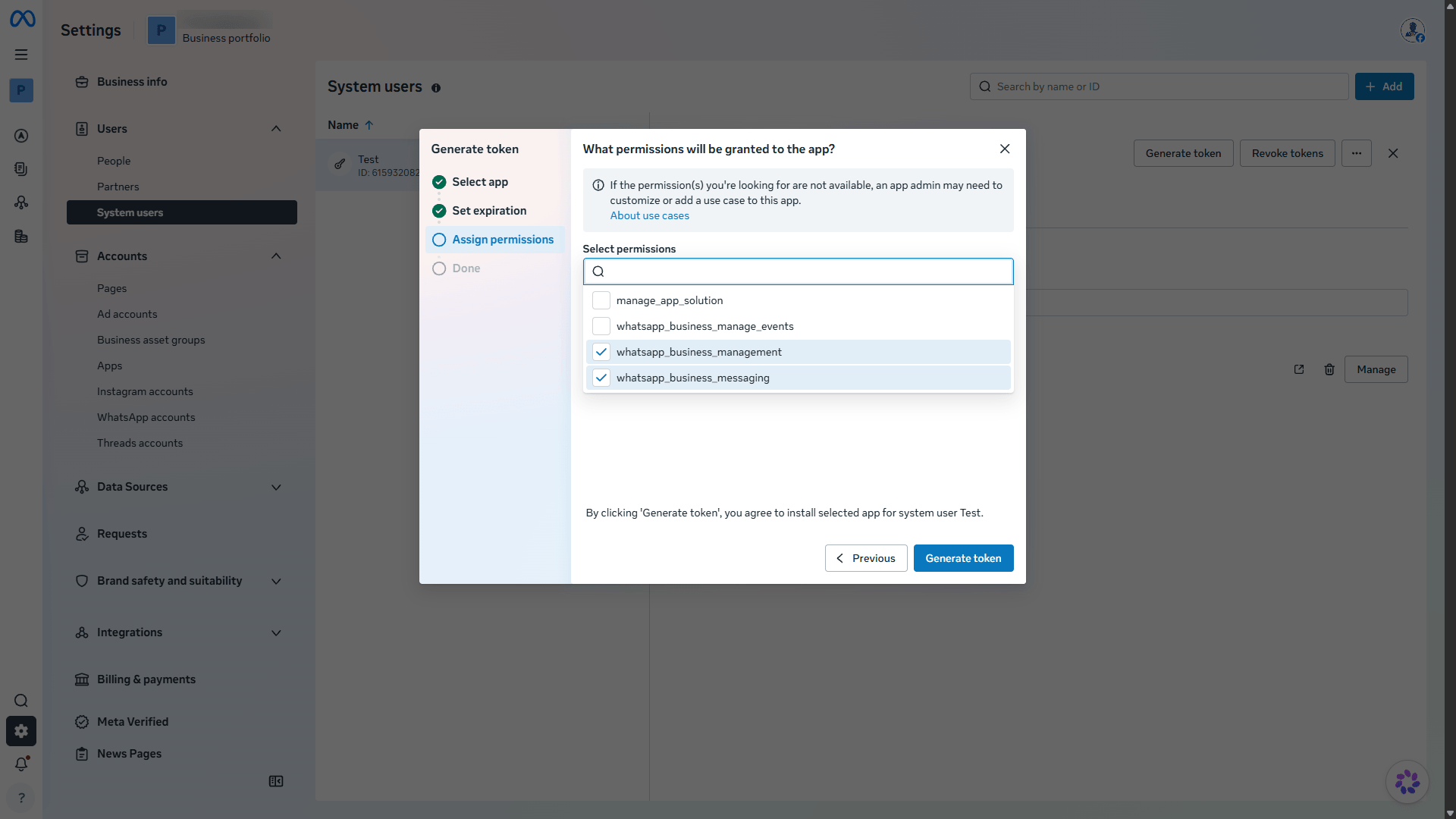
Task: Close the Generate token dialog
Action: tap(1005, 149)
